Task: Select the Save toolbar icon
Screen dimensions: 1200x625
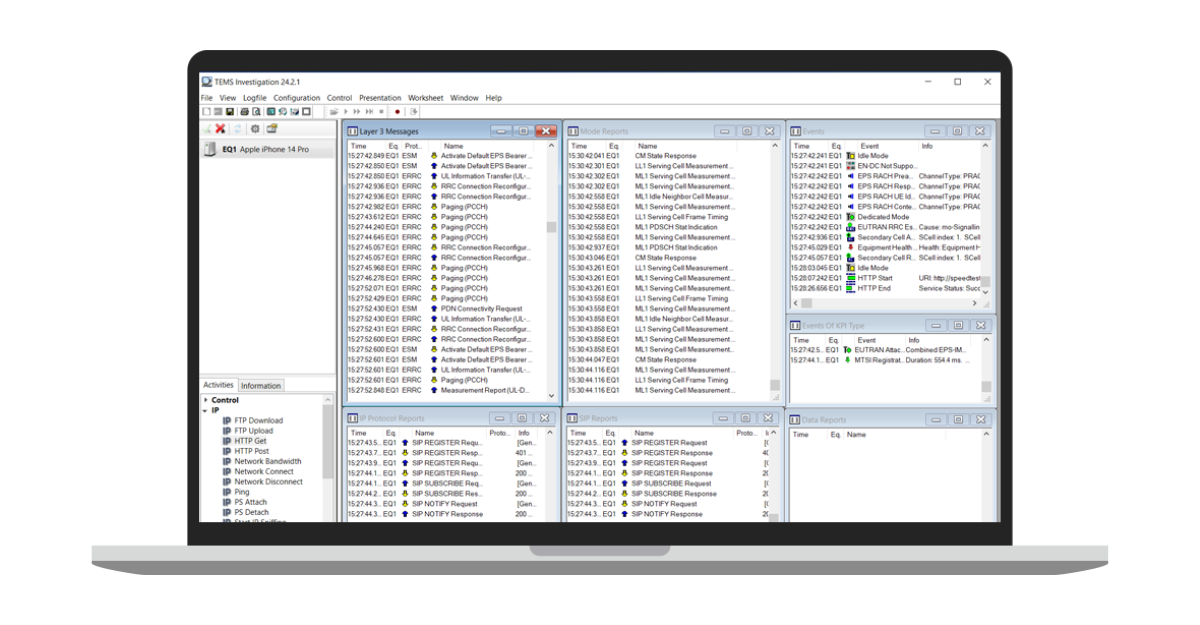Action: coord(230,111)
